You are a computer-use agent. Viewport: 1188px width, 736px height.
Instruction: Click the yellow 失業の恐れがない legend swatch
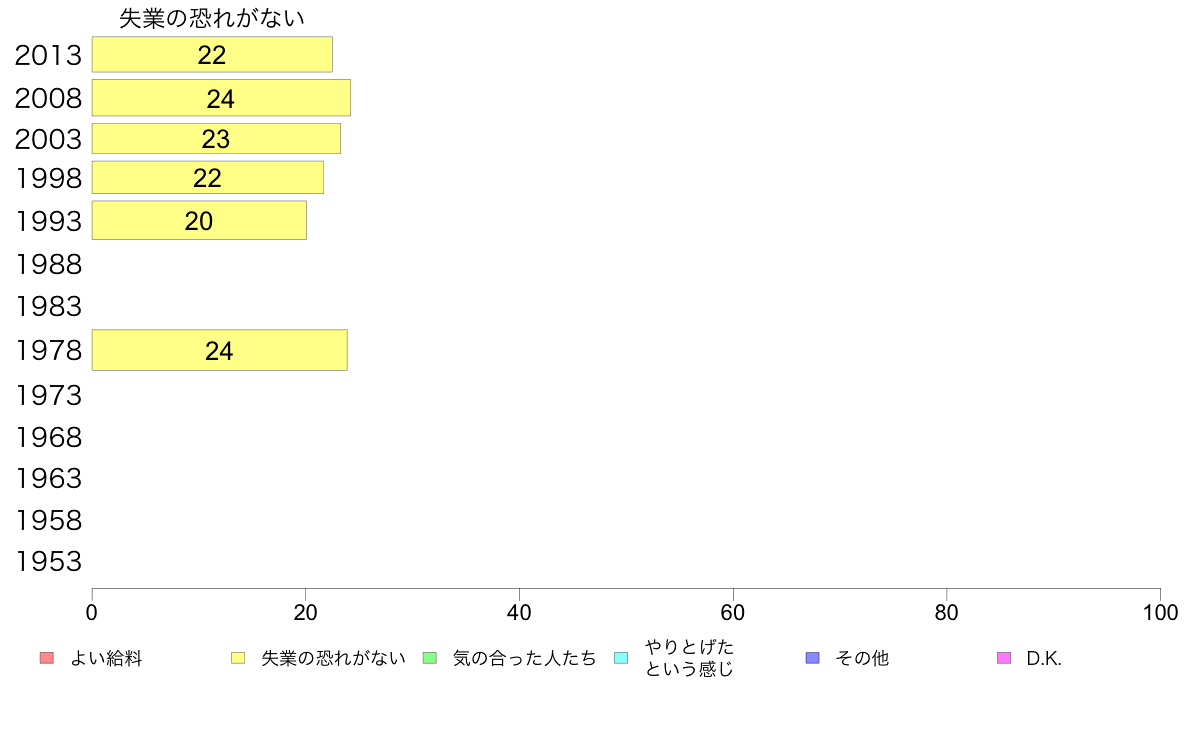(x=238, y=658)
